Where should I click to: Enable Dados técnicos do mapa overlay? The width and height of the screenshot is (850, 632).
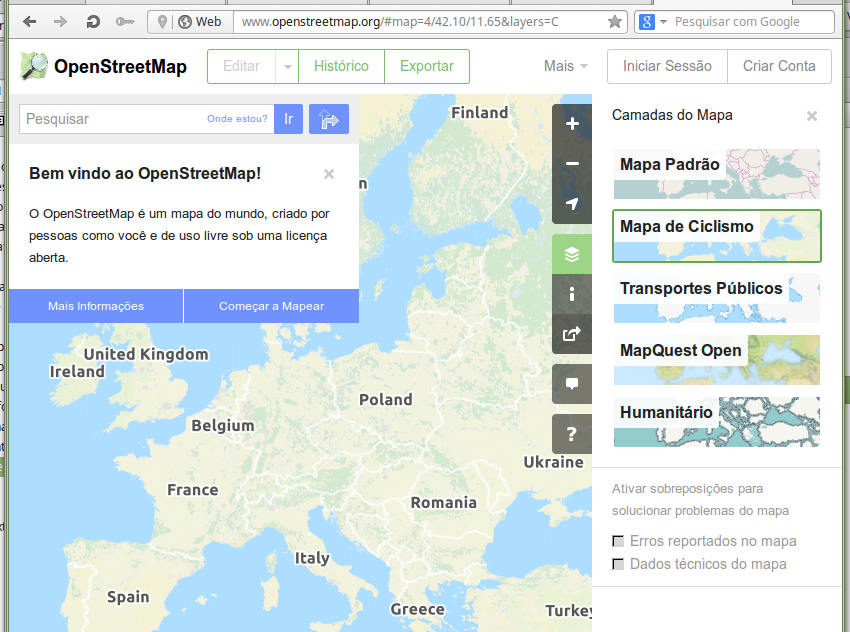pos(618,564)
